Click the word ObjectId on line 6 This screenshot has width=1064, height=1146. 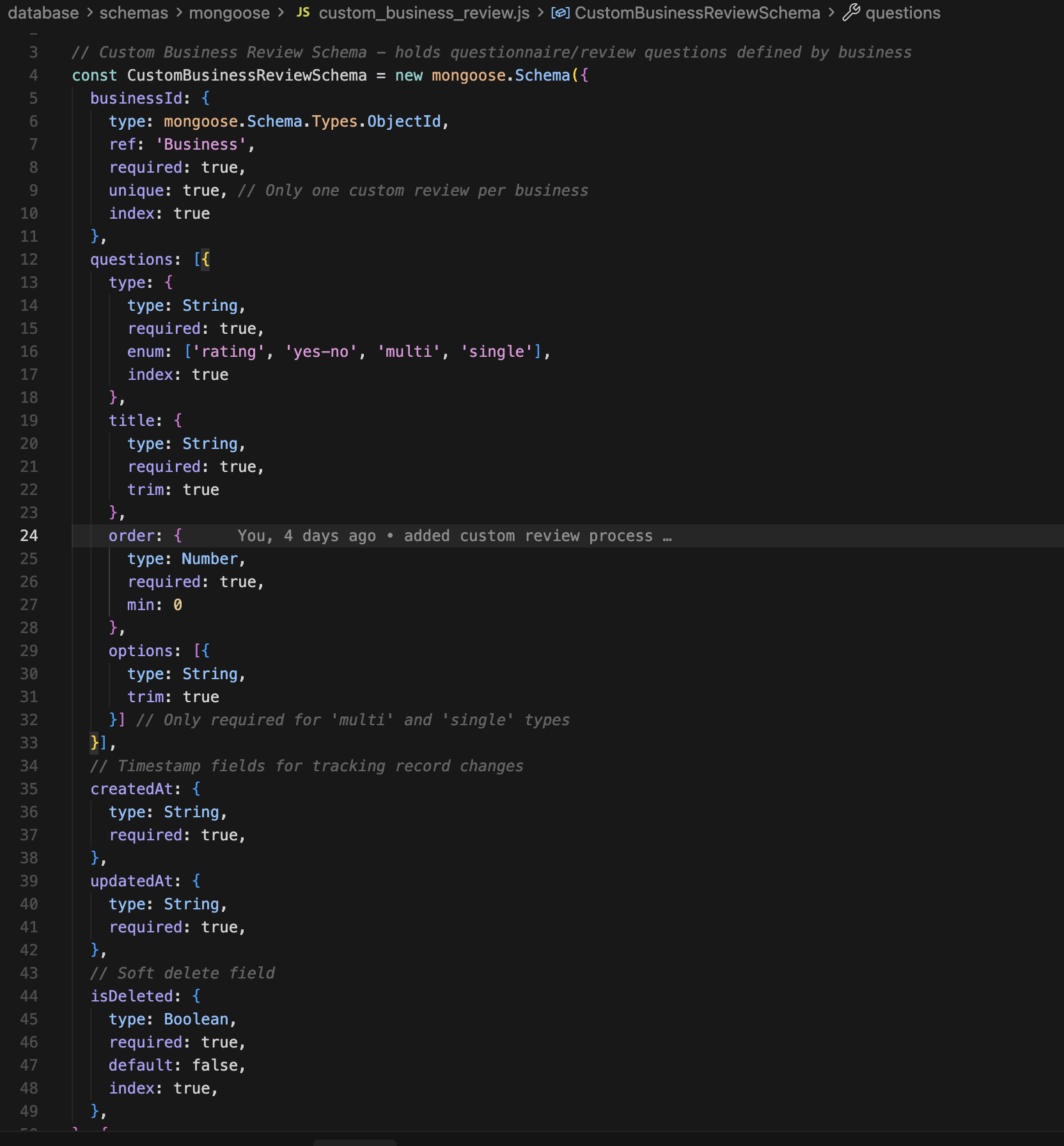(x=403, y=121)
